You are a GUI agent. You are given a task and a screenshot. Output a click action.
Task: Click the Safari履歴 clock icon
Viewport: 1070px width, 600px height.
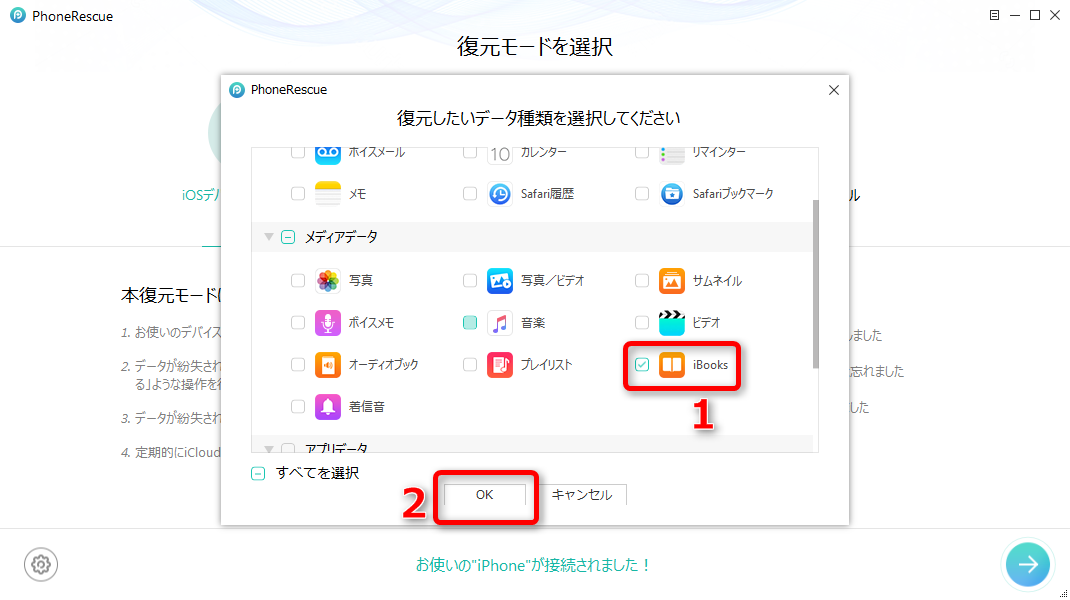pyautogui.click(x=500, y=194)
